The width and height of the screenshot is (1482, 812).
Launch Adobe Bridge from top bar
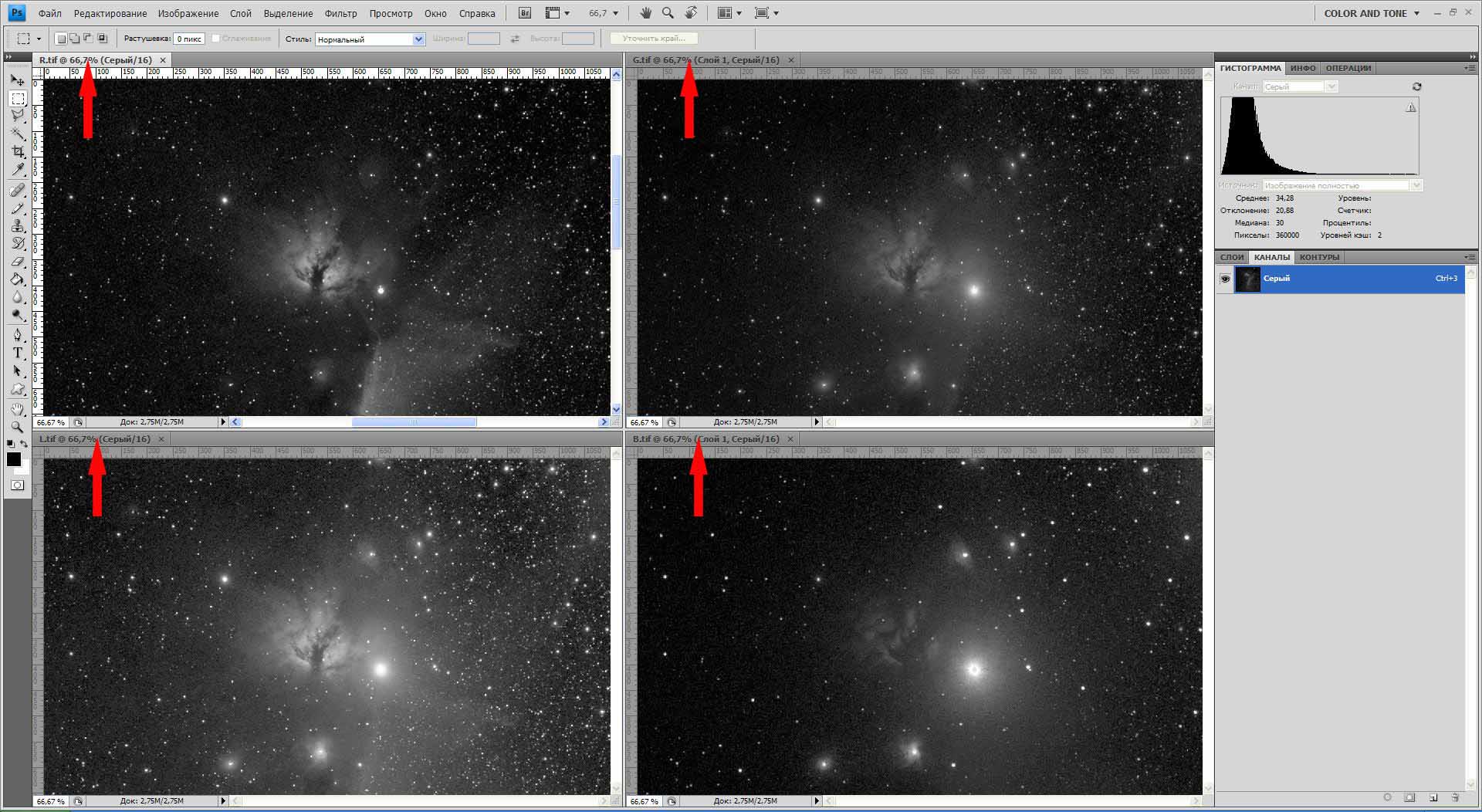tap(525, 13)
